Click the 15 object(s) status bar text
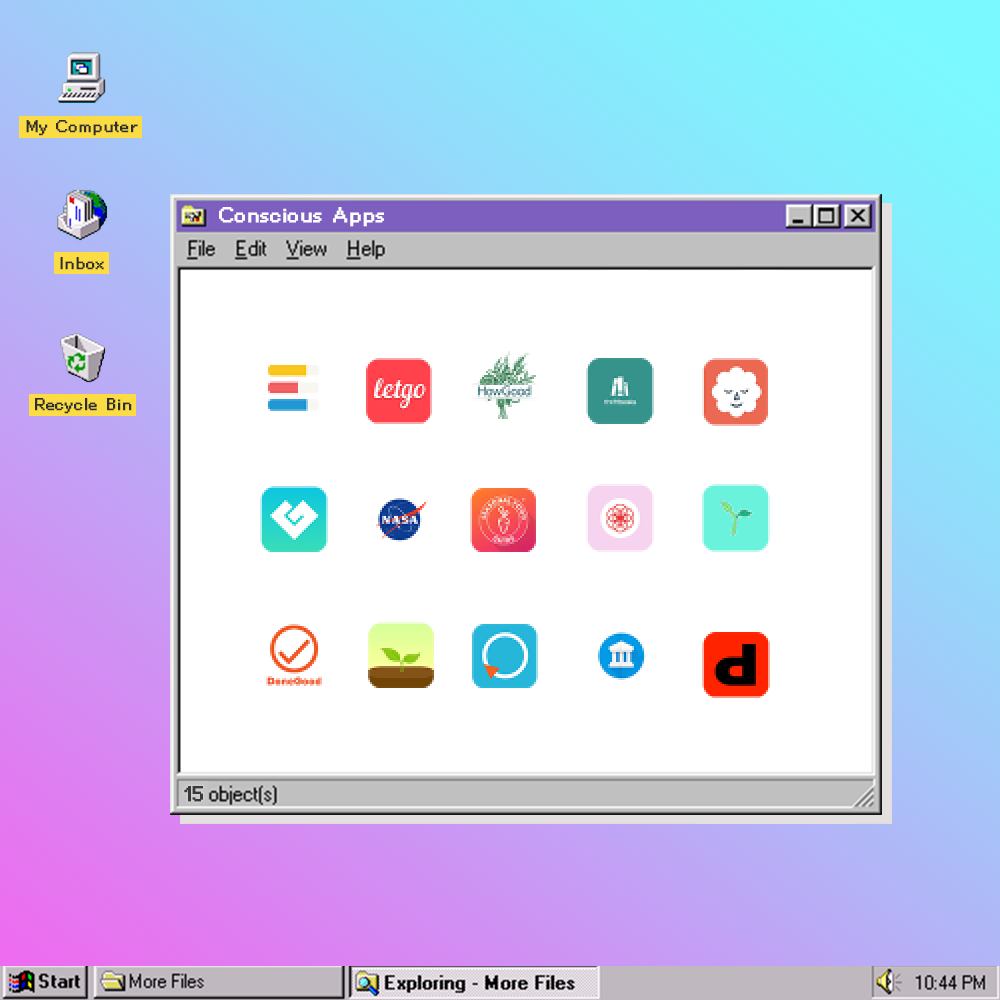 230,794
